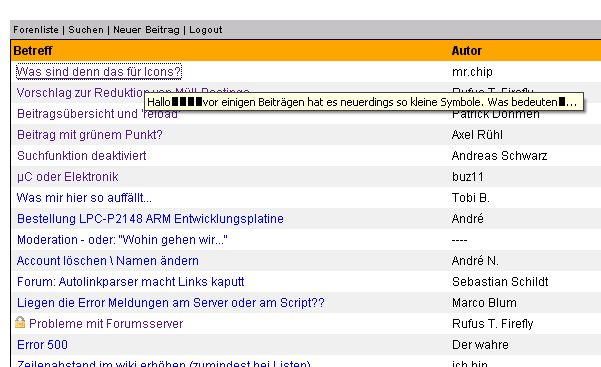Open thread 'Suchfunktion deaktiviert'
The width and height of the screenshot is (601, 367).
(82, 156)
